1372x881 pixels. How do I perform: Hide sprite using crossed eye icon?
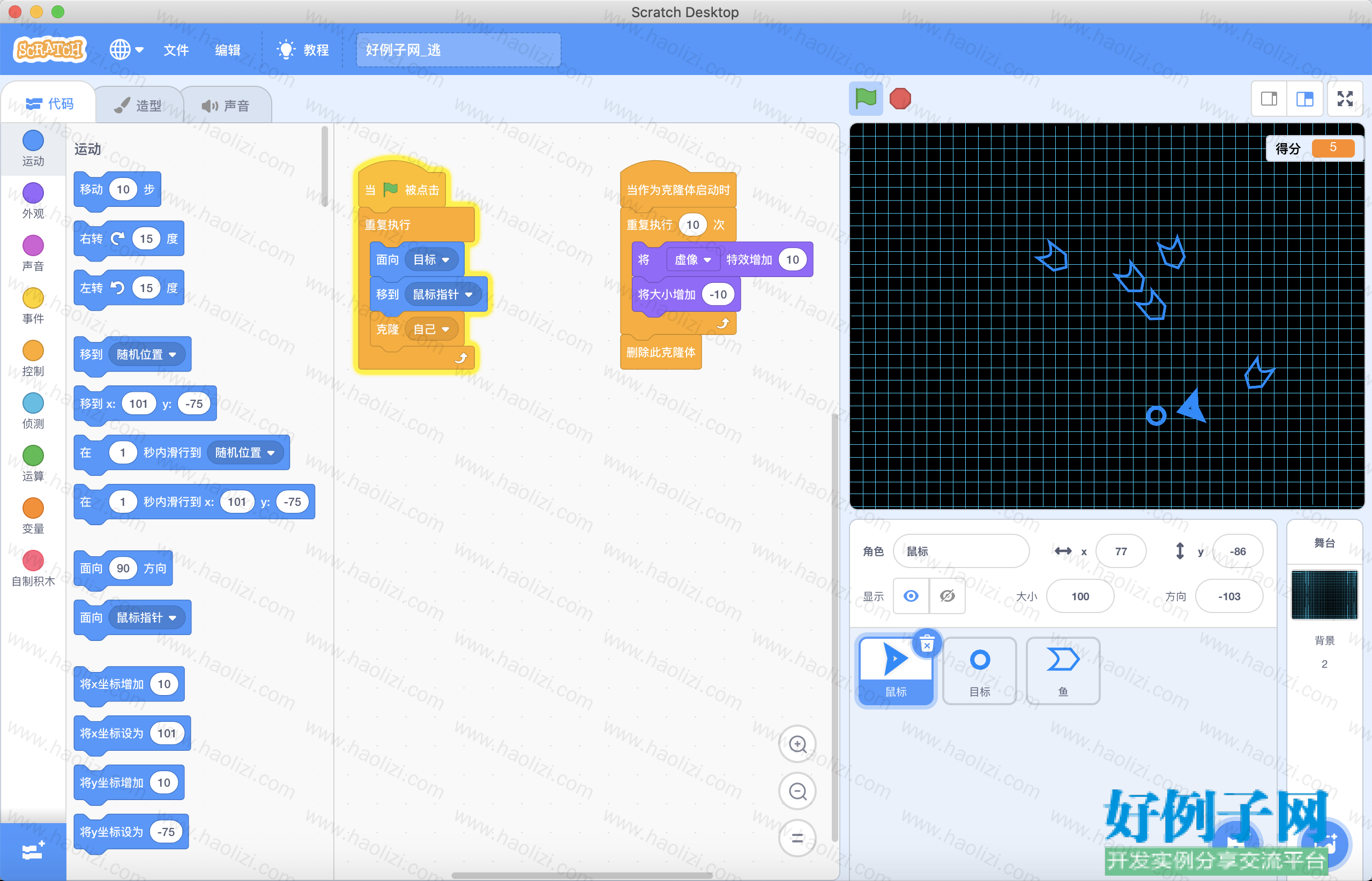pos(948,596)
